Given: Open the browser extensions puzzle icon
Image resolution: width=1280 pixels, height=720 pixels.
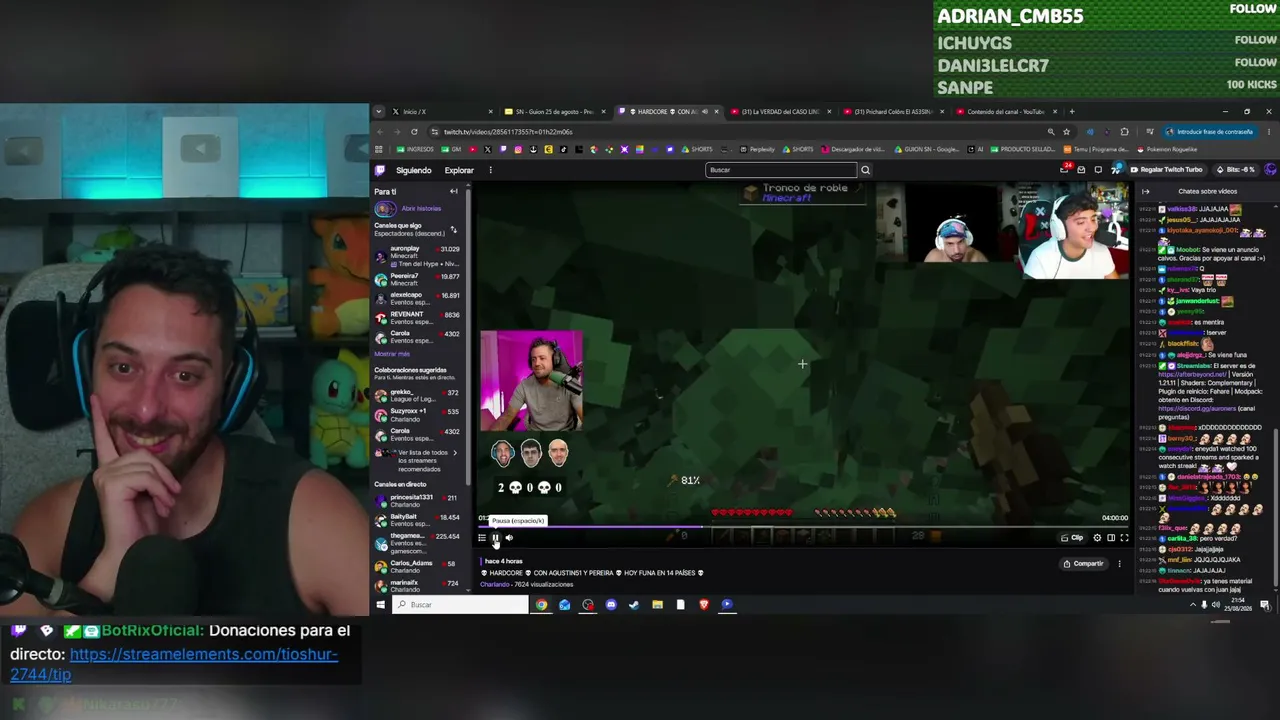Looking at the screenshot, I should point(1124,131).
